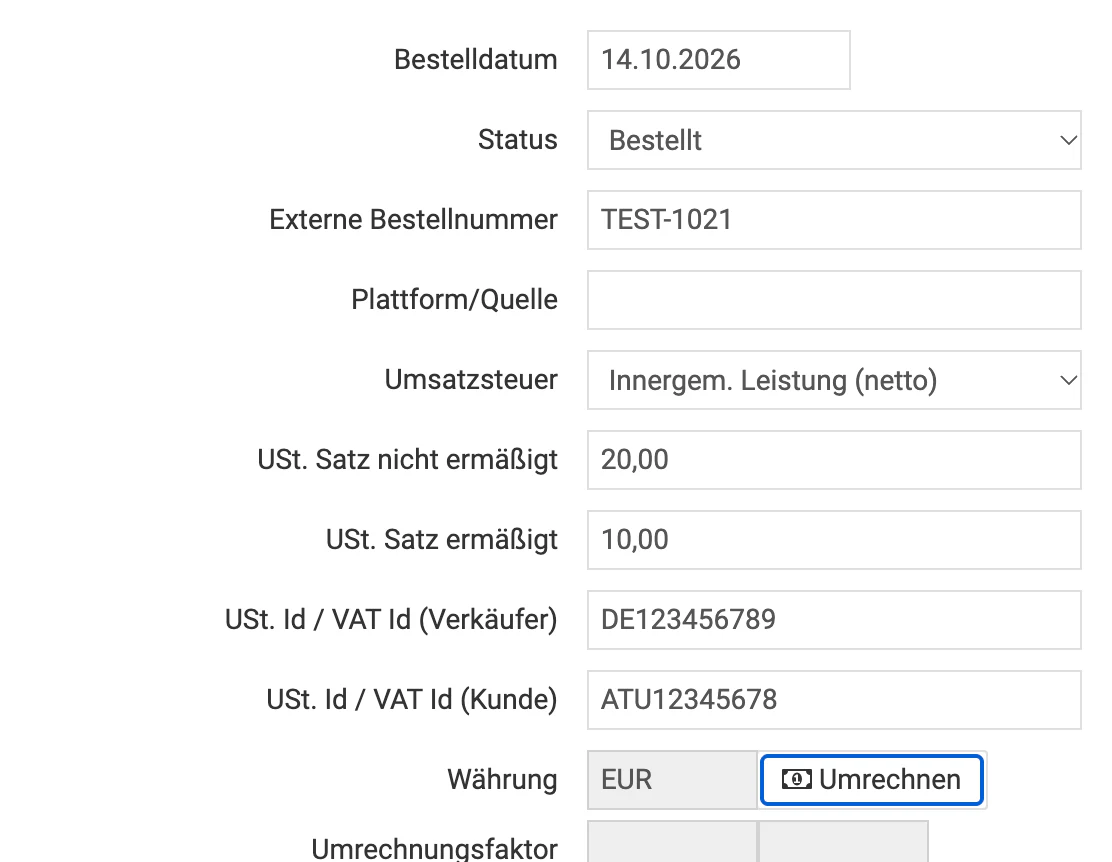Click the banknote icon in Umrechnen button
The height and width of the screenshot is (862, 1112).
tap(796, 780)
